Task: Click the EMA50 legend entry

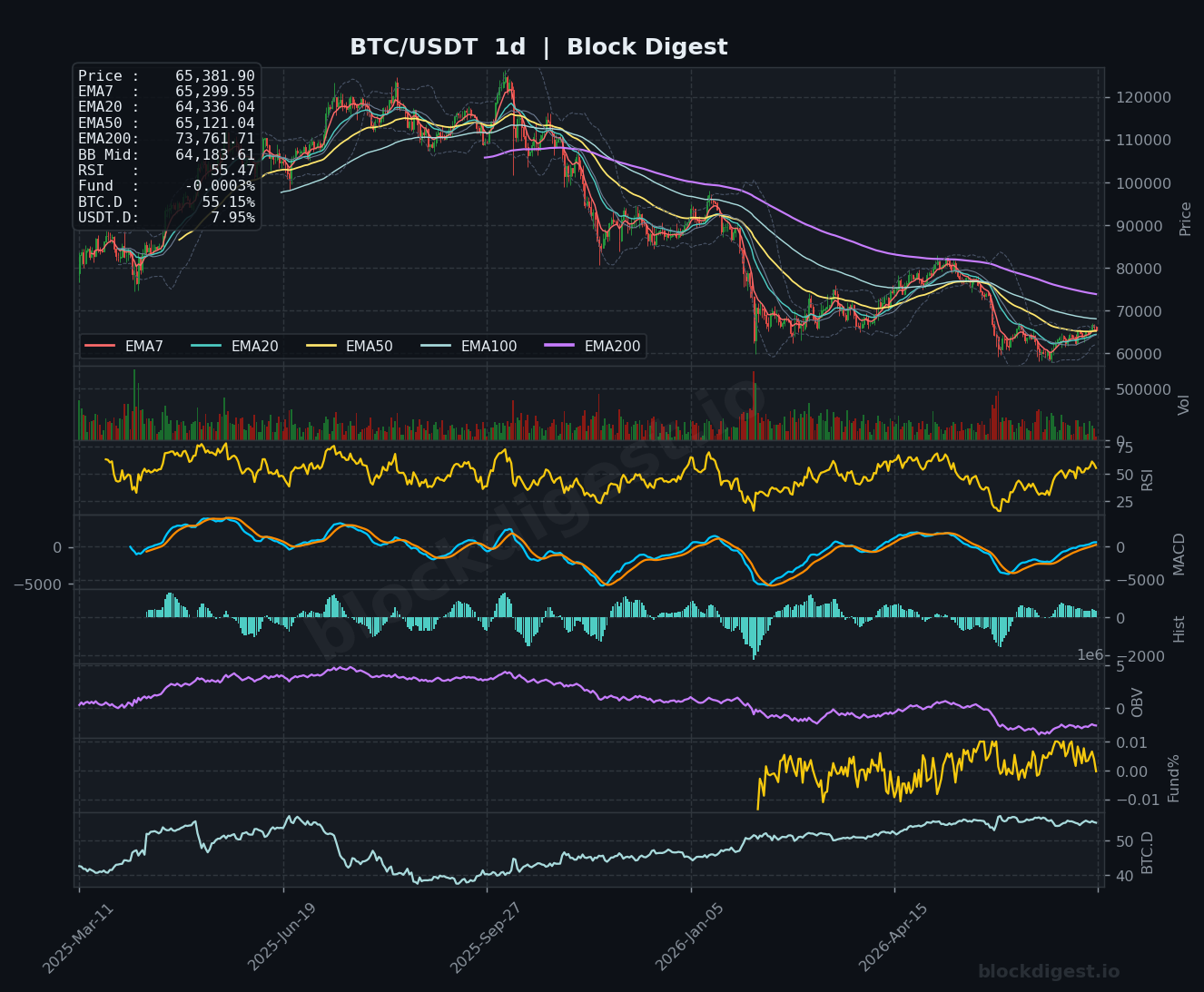Action: coord(350,346)
